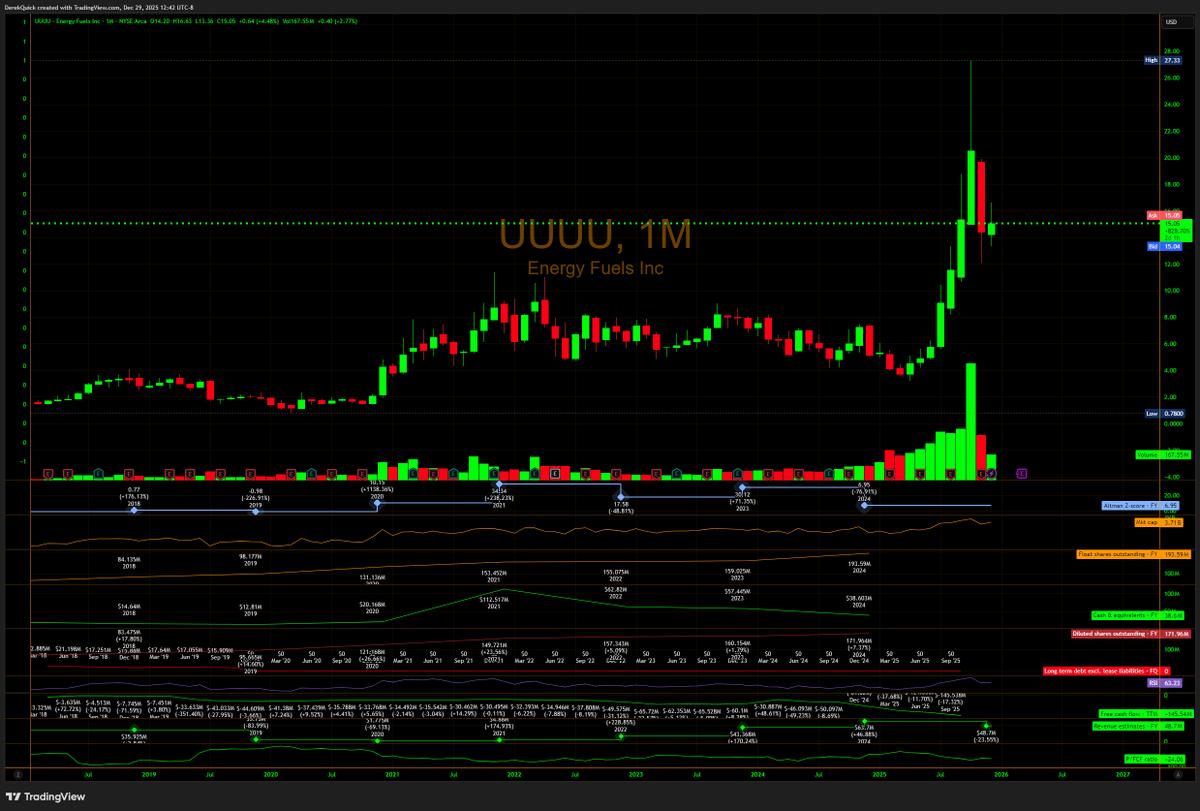1200x811 pixels.
Task: Click the tallest green volume bar in 2025
Action: click(970, 421)
